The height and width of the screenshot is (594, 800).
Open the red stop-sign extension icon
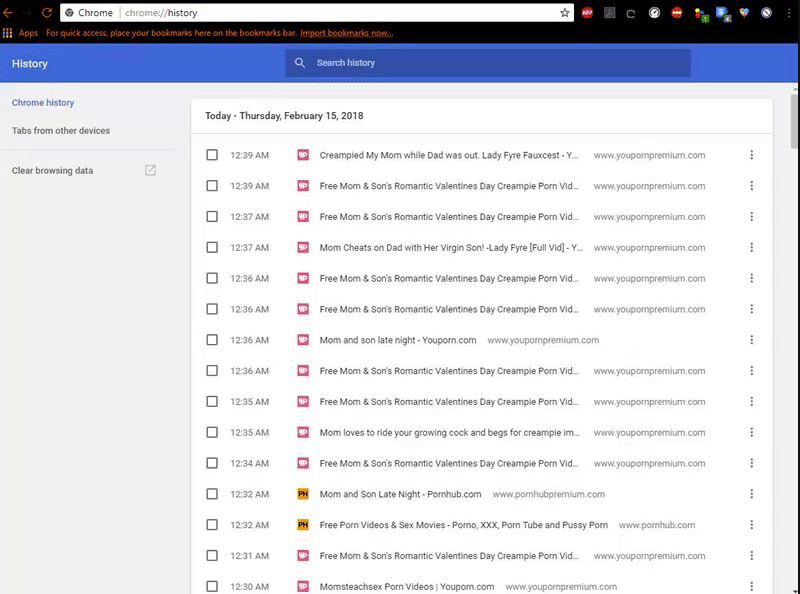[x=677, y=13]
